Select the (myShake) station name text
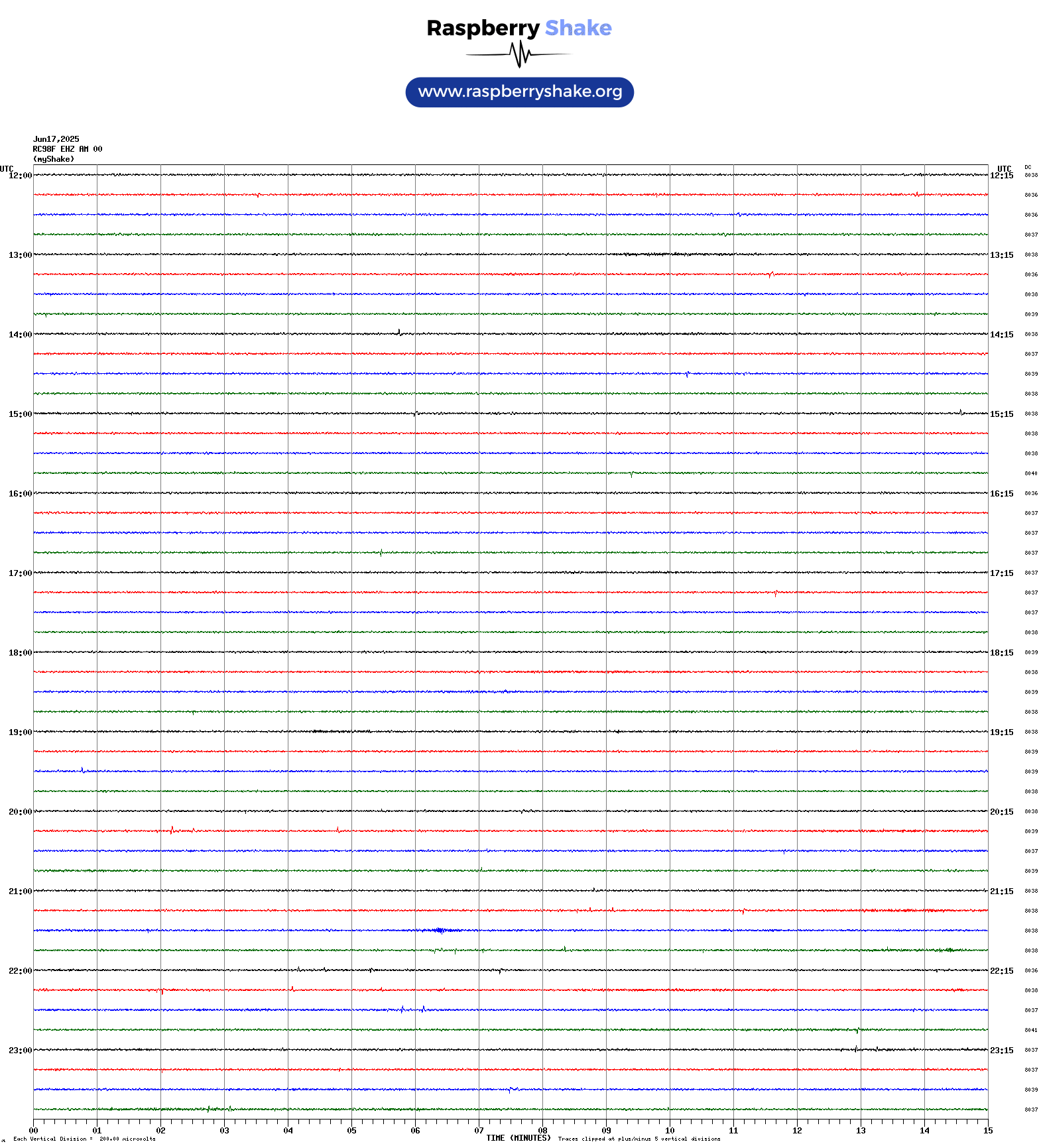This screenshot has height=1148, width=1041. [54, 159]
